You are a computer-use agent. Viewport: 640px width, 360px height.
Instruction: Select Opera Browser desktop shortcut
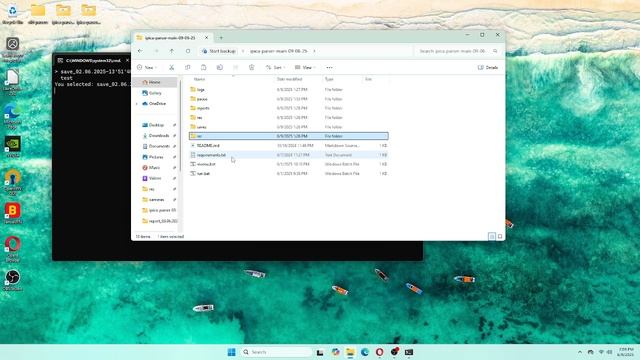[x=12, y=249]
